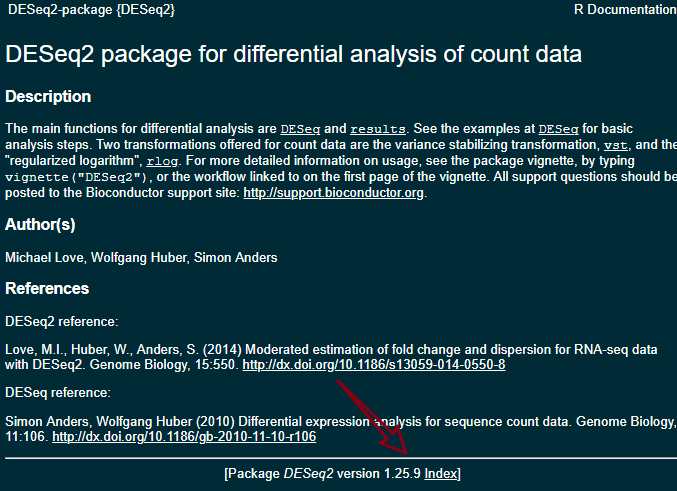Open the gb-2010-11-10-r106 DOI link
The width and height of the screenshot is (677, 491).
click(x=184, y=437)
